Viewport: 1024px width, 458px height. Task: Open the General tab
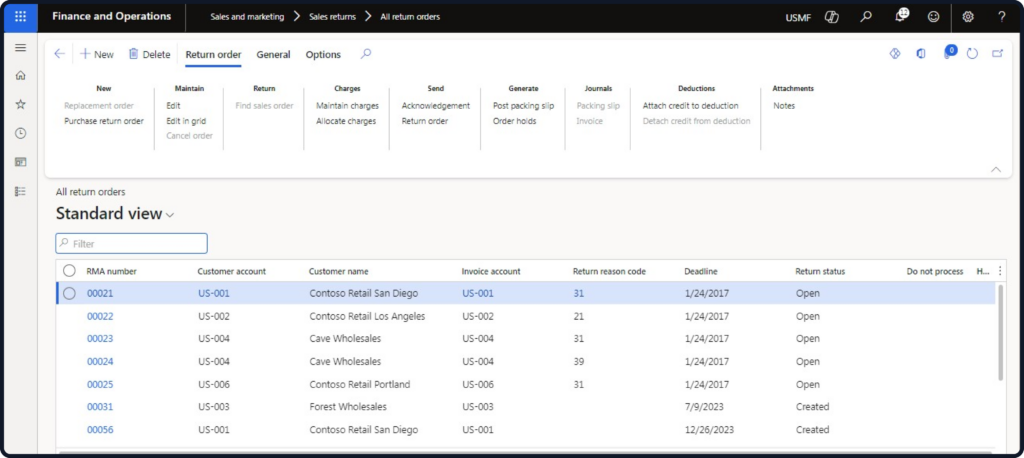tap(273, 55)
